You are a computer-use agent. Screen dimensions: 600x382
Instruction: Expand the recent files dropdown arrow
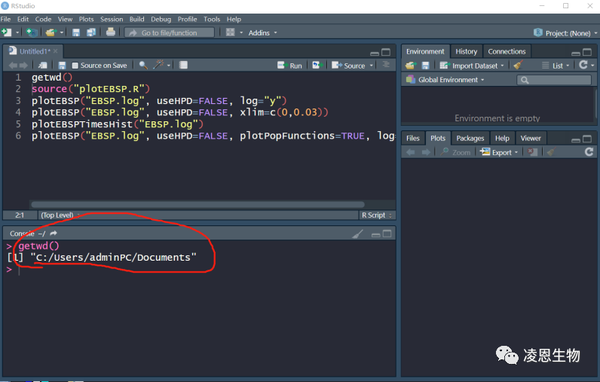point(62,33)
